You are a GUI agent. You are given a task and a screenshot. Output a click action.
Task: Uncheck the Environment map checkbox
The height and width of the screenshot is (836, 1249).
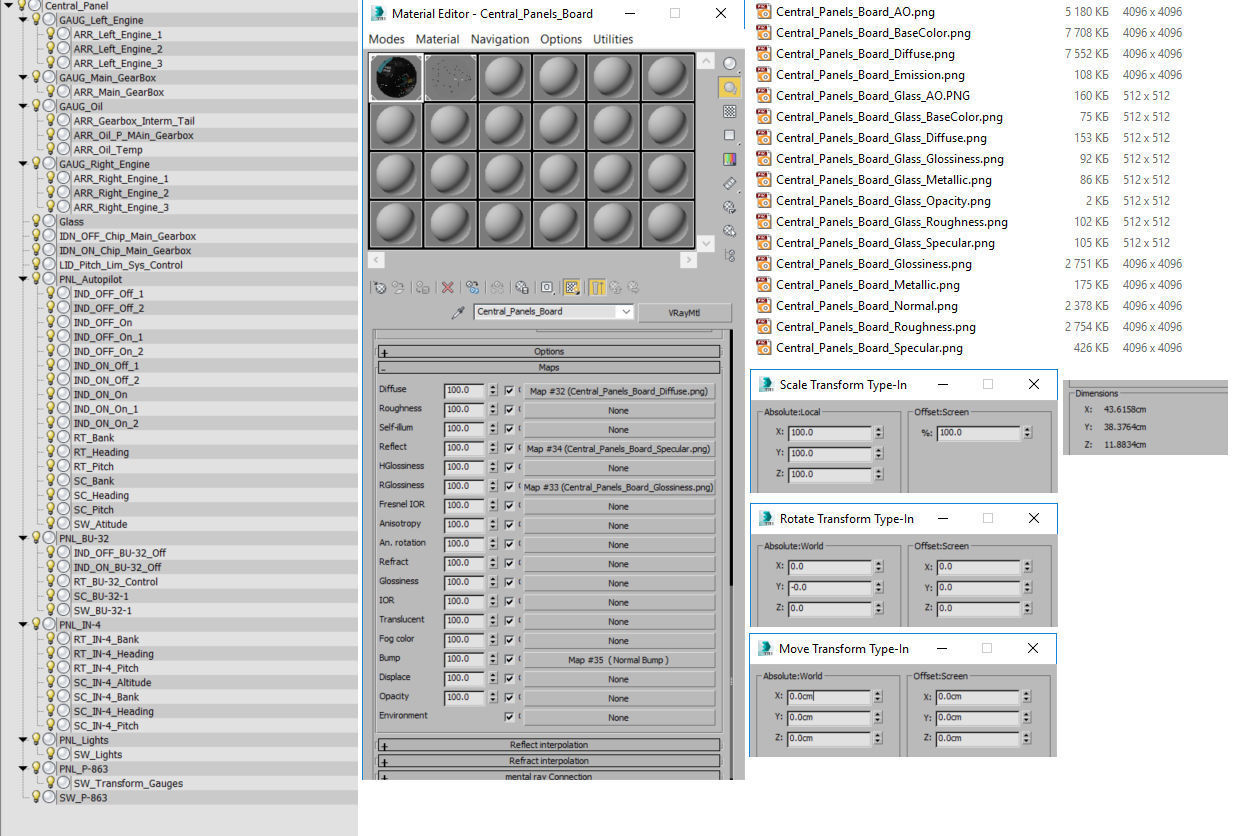tap(509, 716)
